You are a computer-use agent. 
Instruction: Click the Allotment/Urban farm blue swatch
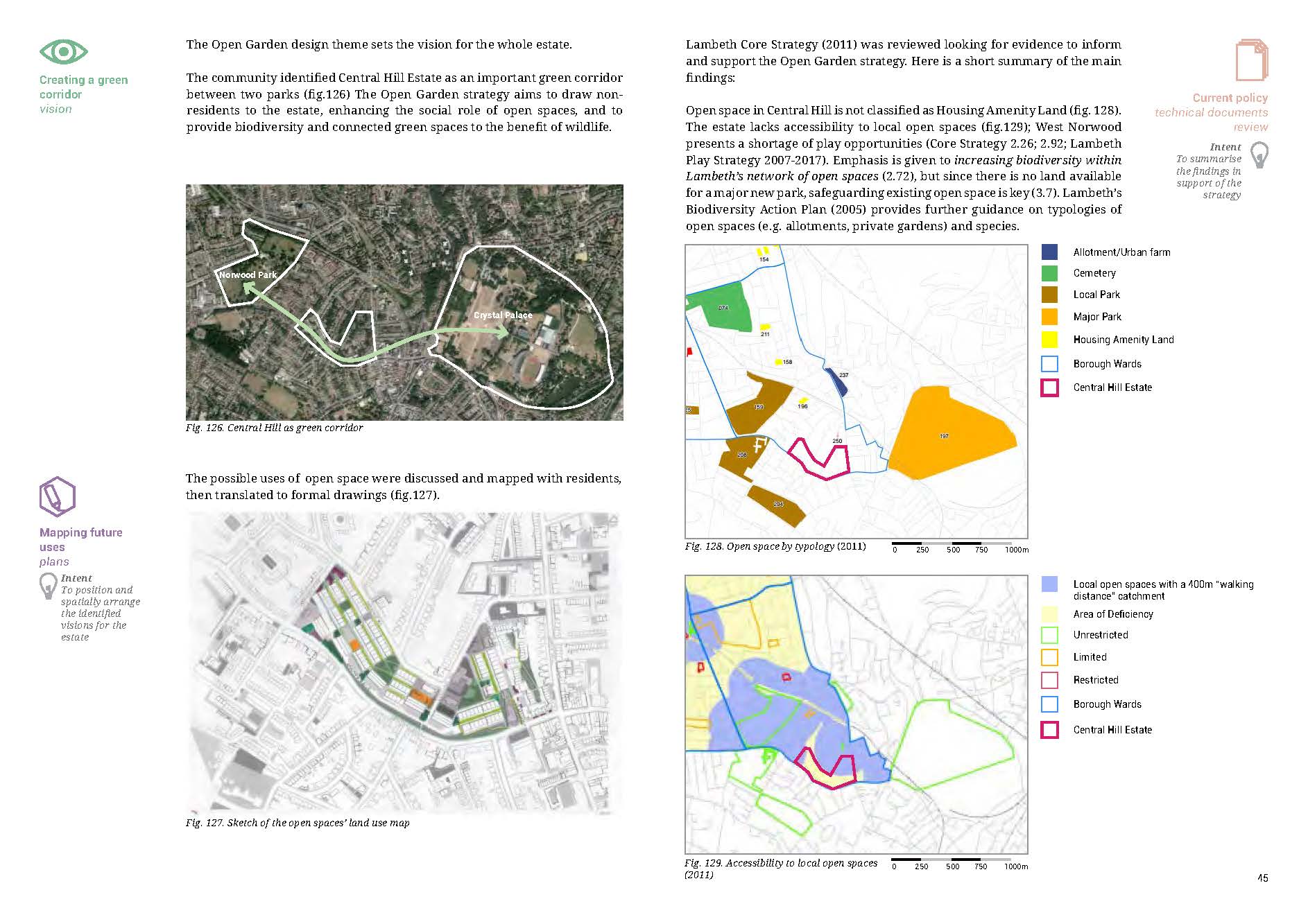[x=1049, y=252]
